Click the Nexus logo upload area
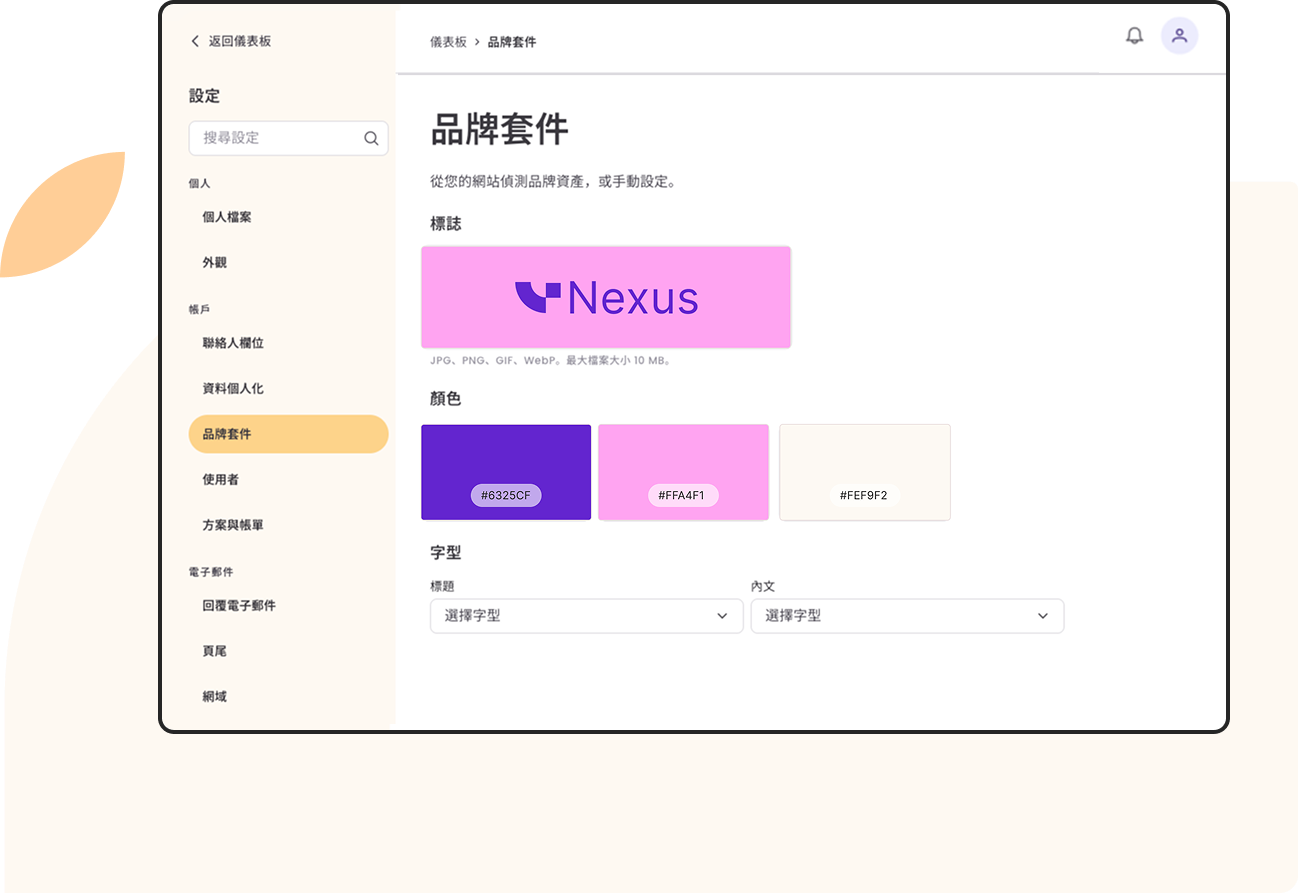 606,297
